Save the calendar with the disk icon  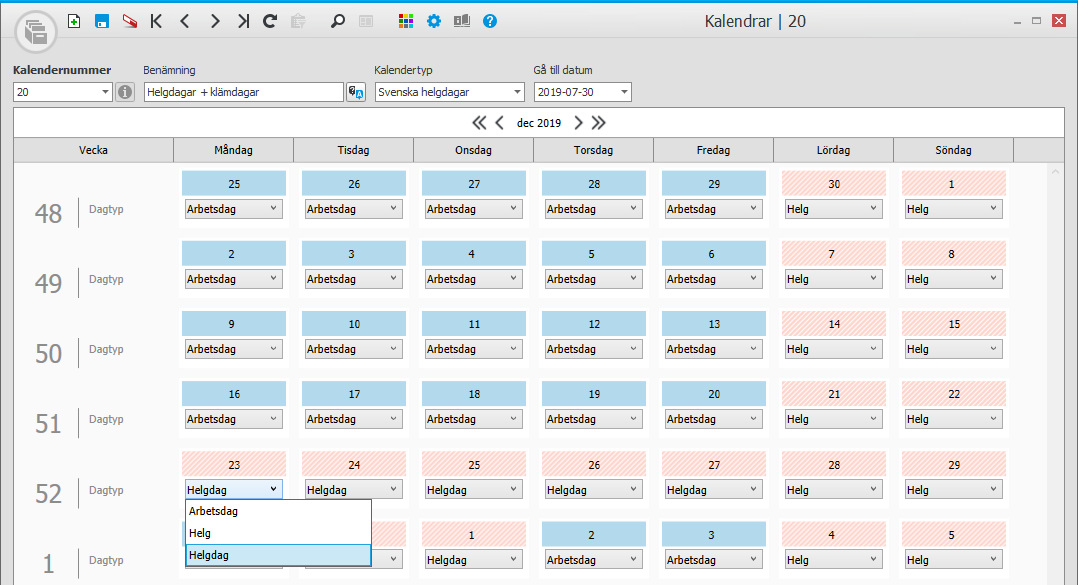pyautogui.click(x=102, y=21)
